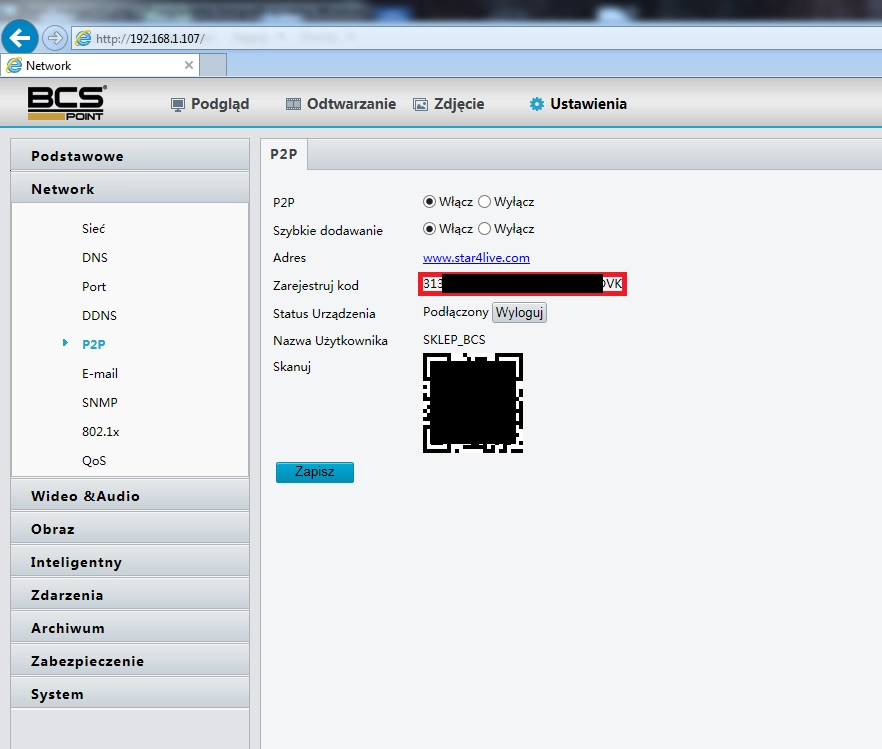Click the browser forward arrow button
Screen dimensions: 882x749
click(x=55, y=38)
